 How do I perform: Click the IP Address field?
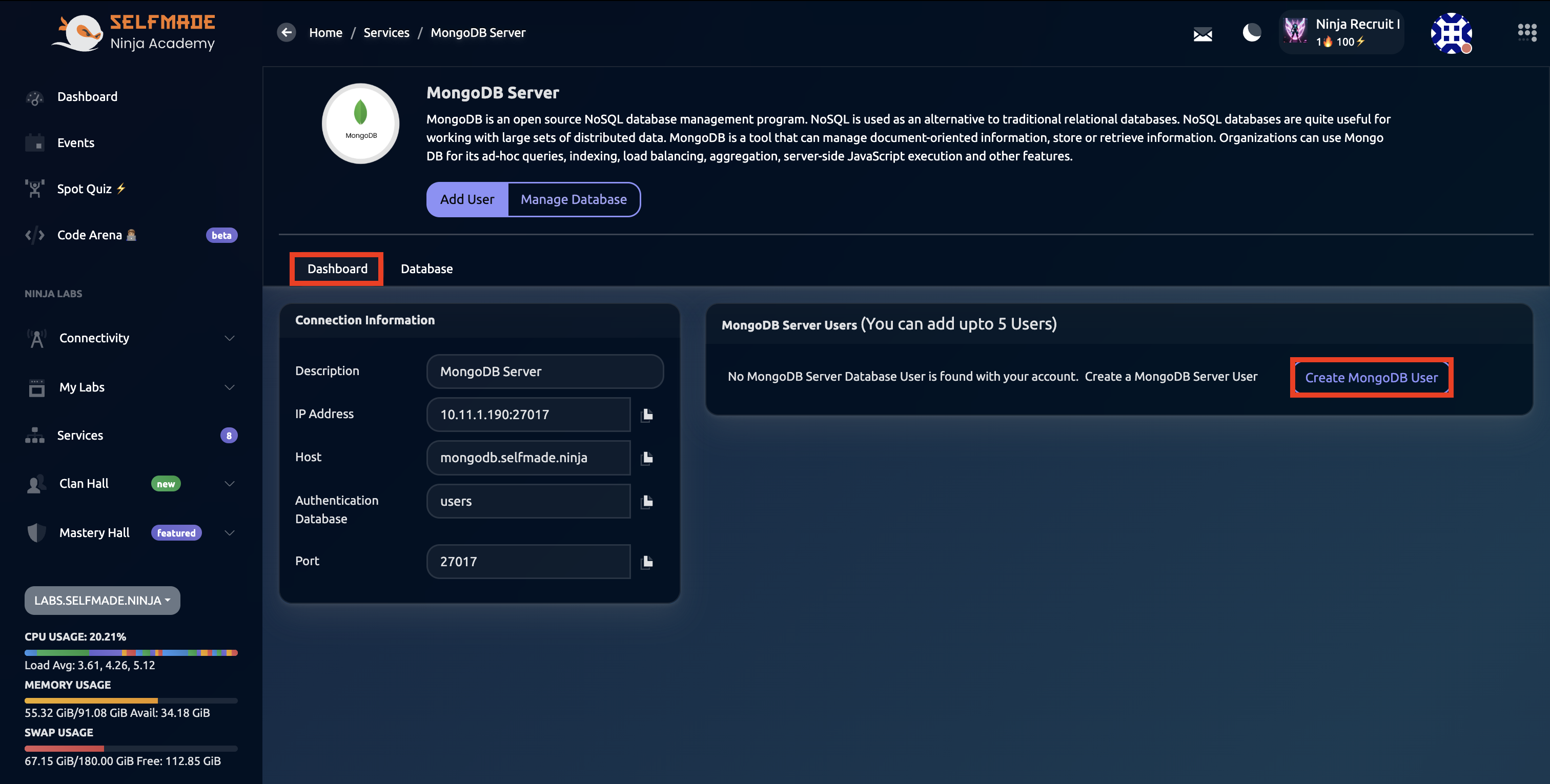pyautogui.click(x=528, y=415)
